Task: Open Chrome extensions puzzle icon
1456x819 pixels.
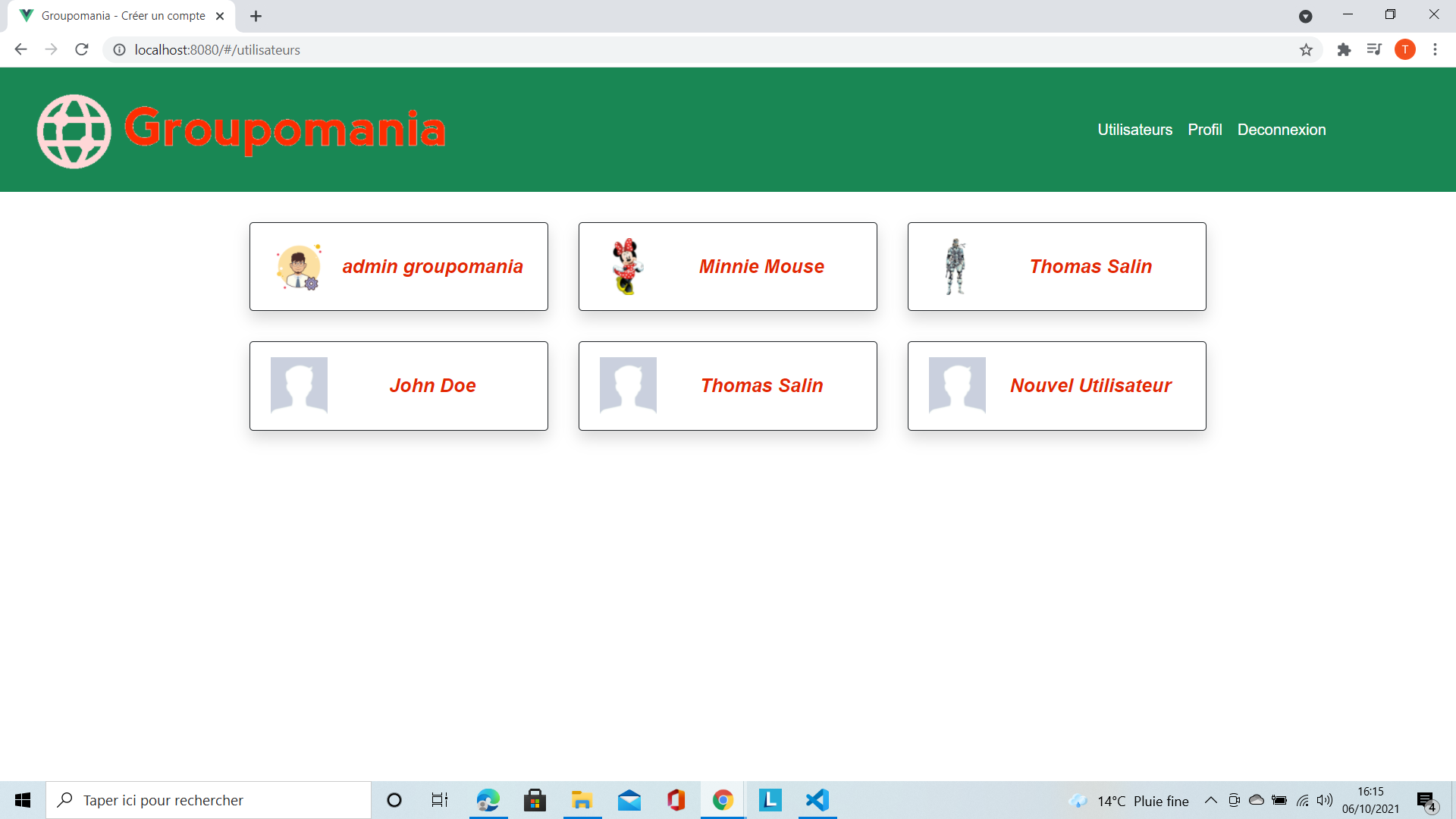Action: point(1345,49)
